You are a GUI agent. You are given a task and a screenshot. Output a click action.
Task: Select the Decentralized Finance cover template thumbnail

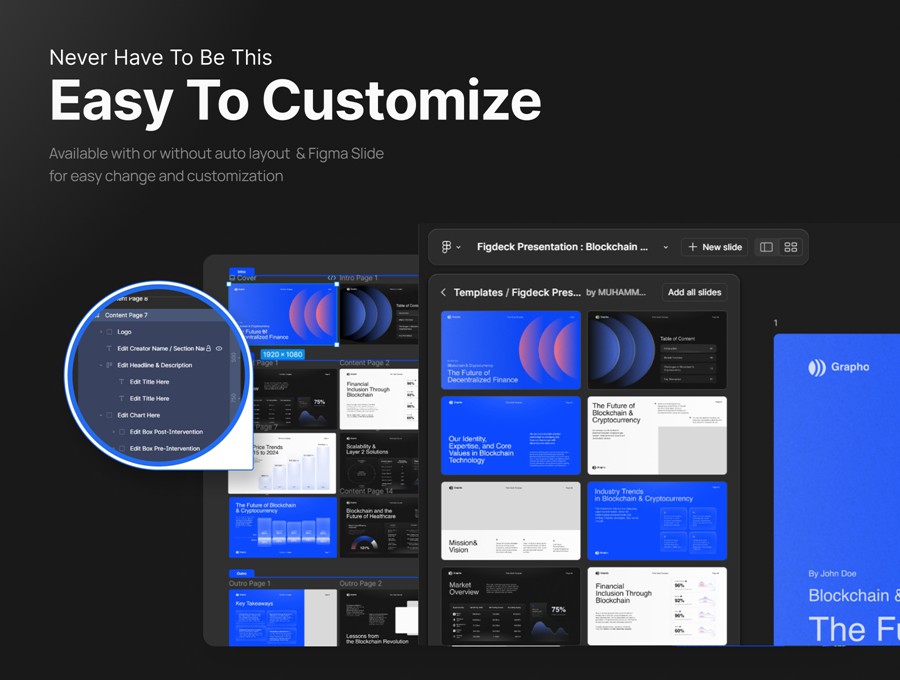pos(510,350)
